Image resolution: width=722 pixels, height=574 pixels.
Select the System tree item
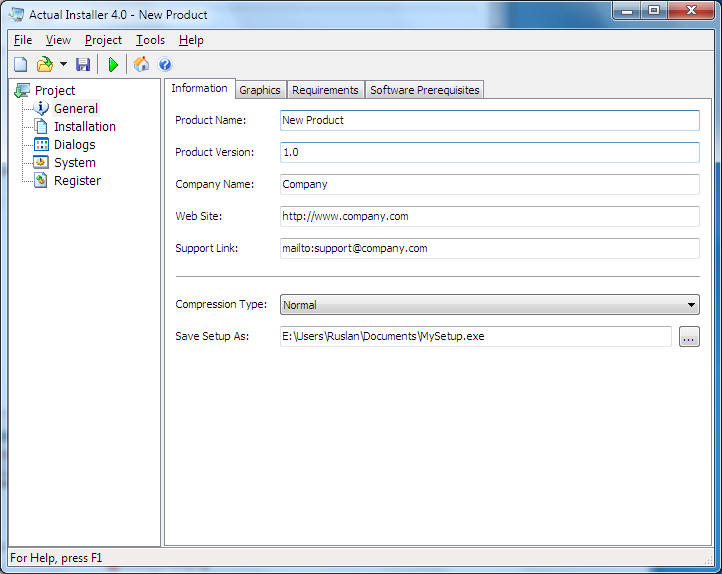(75, 162)
